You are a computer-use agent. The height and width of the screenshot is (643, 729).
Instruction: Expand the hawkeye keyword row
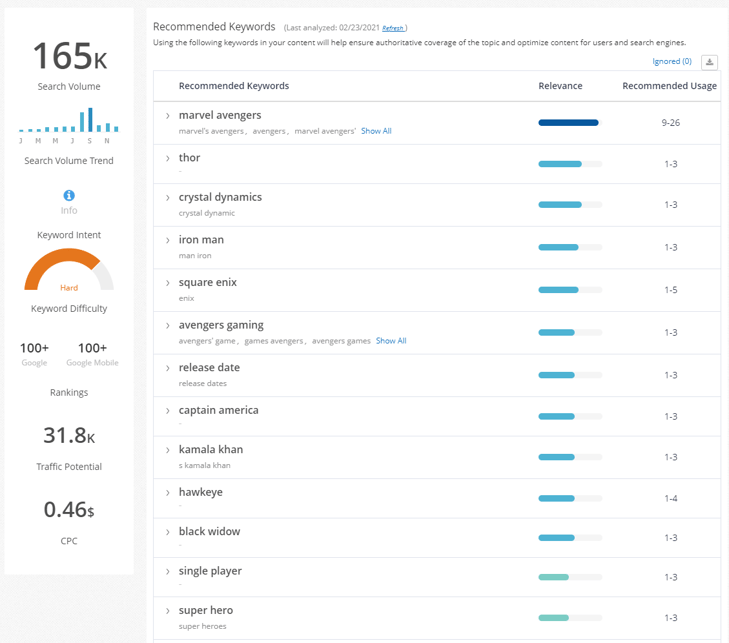[168, 493]
